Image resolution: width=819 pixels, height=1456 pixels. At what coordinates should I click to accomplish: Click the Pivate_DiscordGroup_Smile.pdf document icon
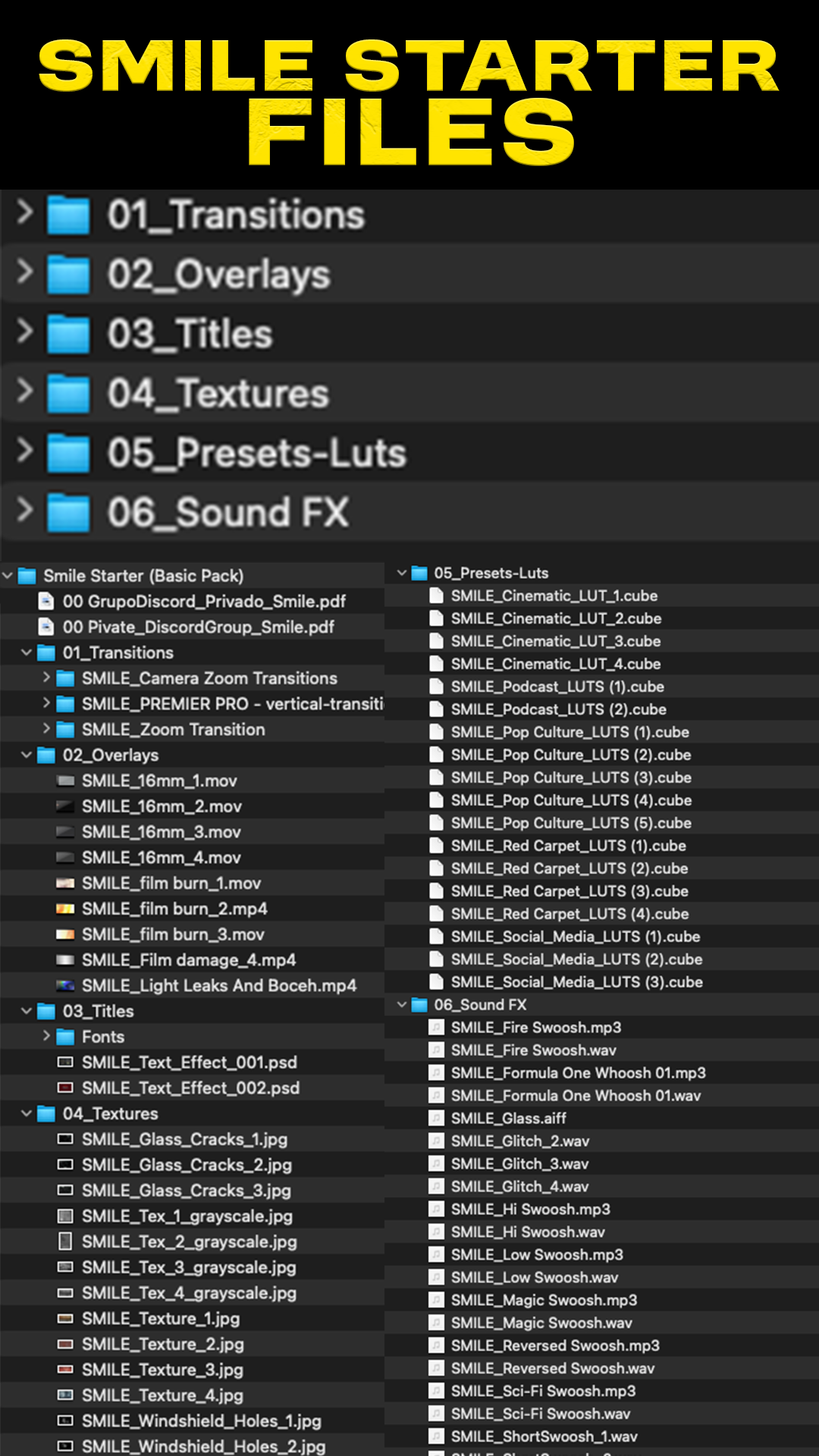click(46, 627)
